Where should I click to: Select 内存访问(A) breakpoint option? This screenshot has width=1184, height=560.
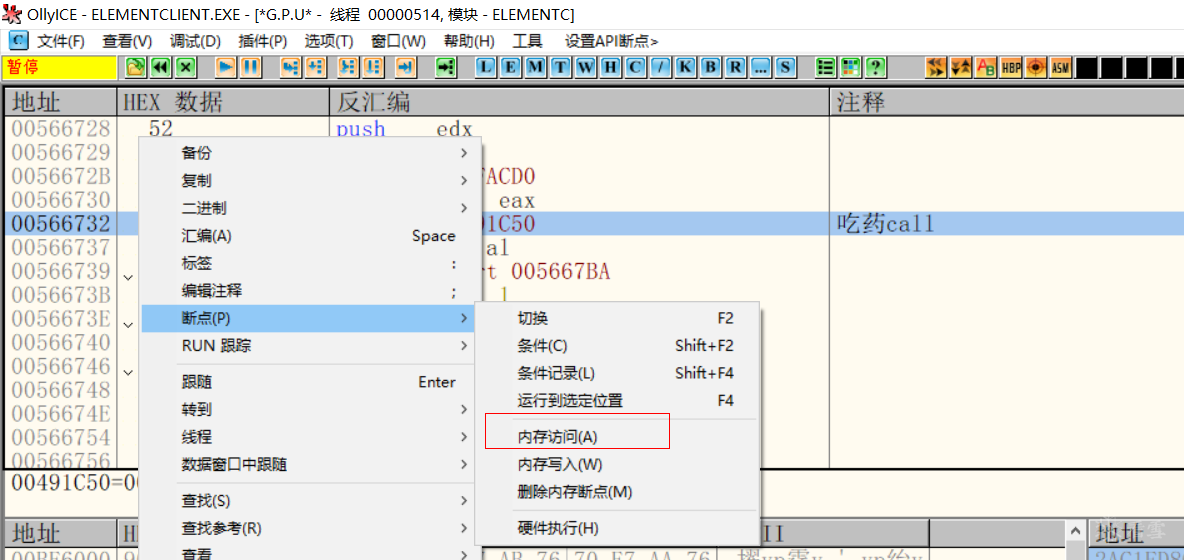[617, 437]
